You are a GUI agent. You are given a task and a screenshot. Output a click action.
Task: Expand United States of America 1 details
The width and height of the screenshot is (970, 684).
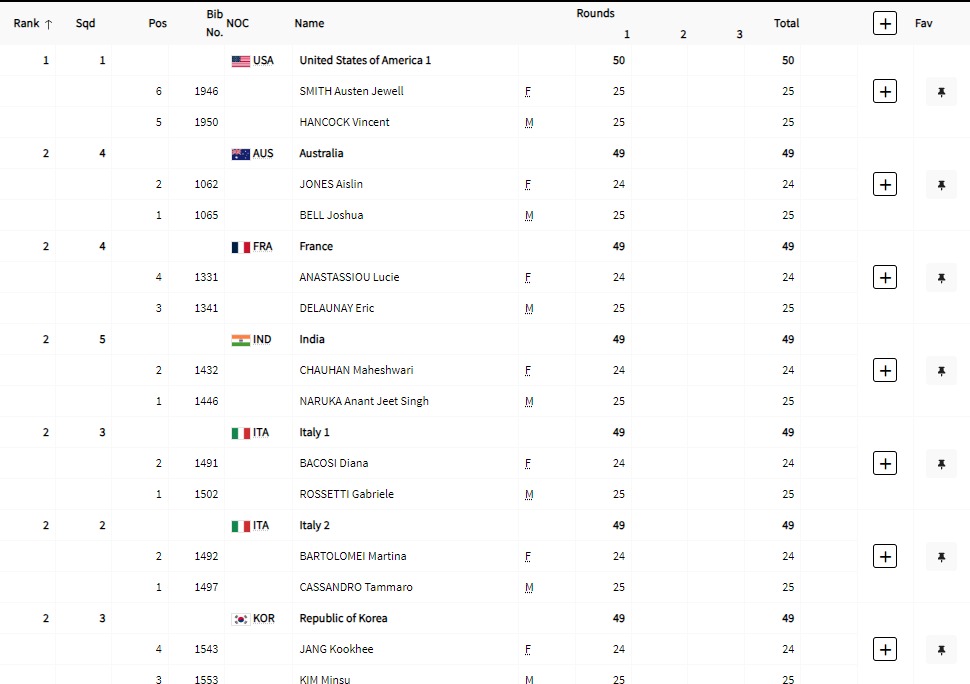click(x=884, y=91)
